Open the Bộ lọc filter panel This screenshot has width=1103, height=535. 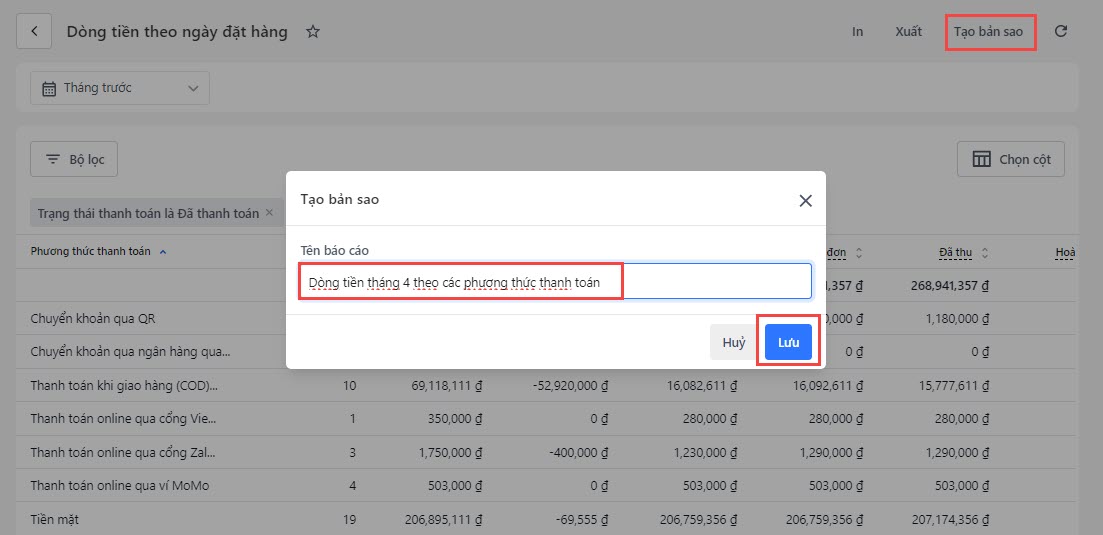point(74,159)
